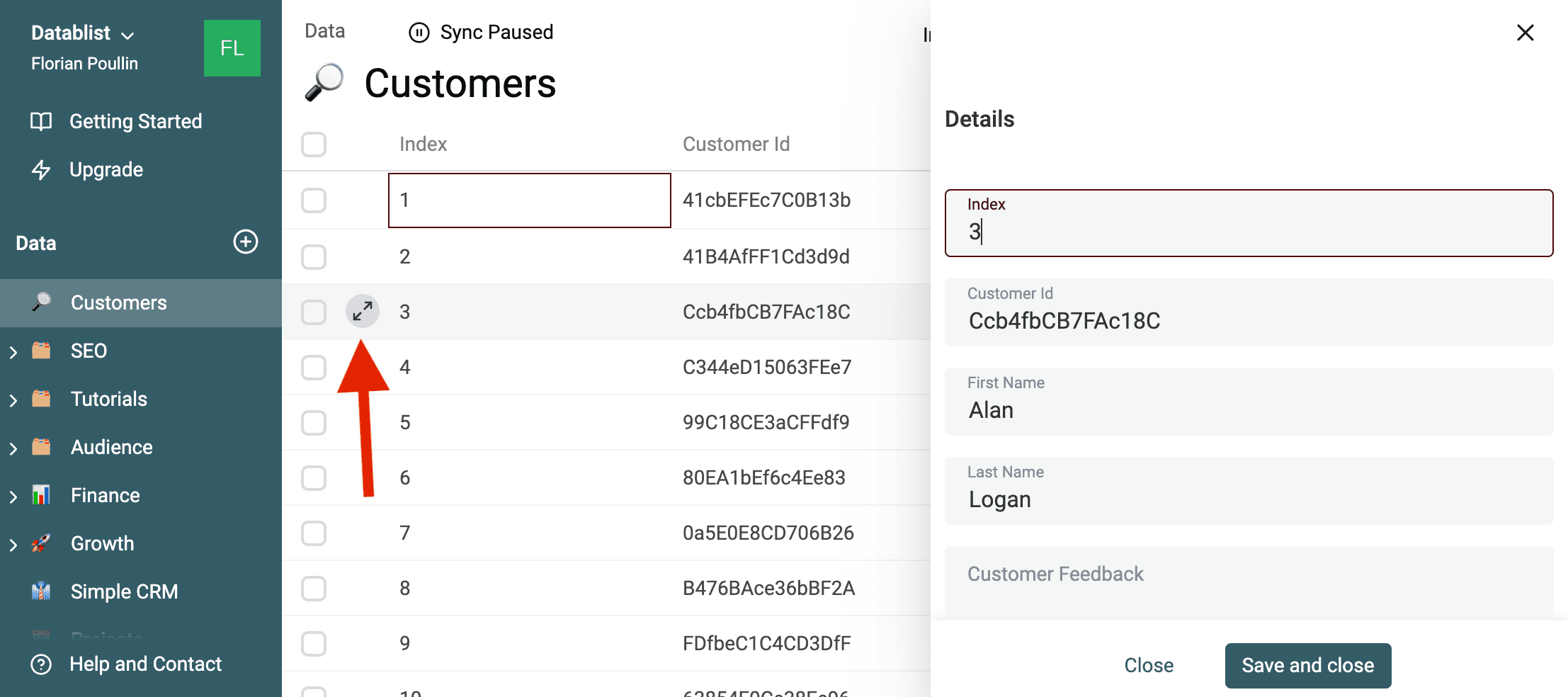The width and height of the screenshot is (1568, 697).
Task: Click the SEO folder icon
Action: (x=41, y=351)
